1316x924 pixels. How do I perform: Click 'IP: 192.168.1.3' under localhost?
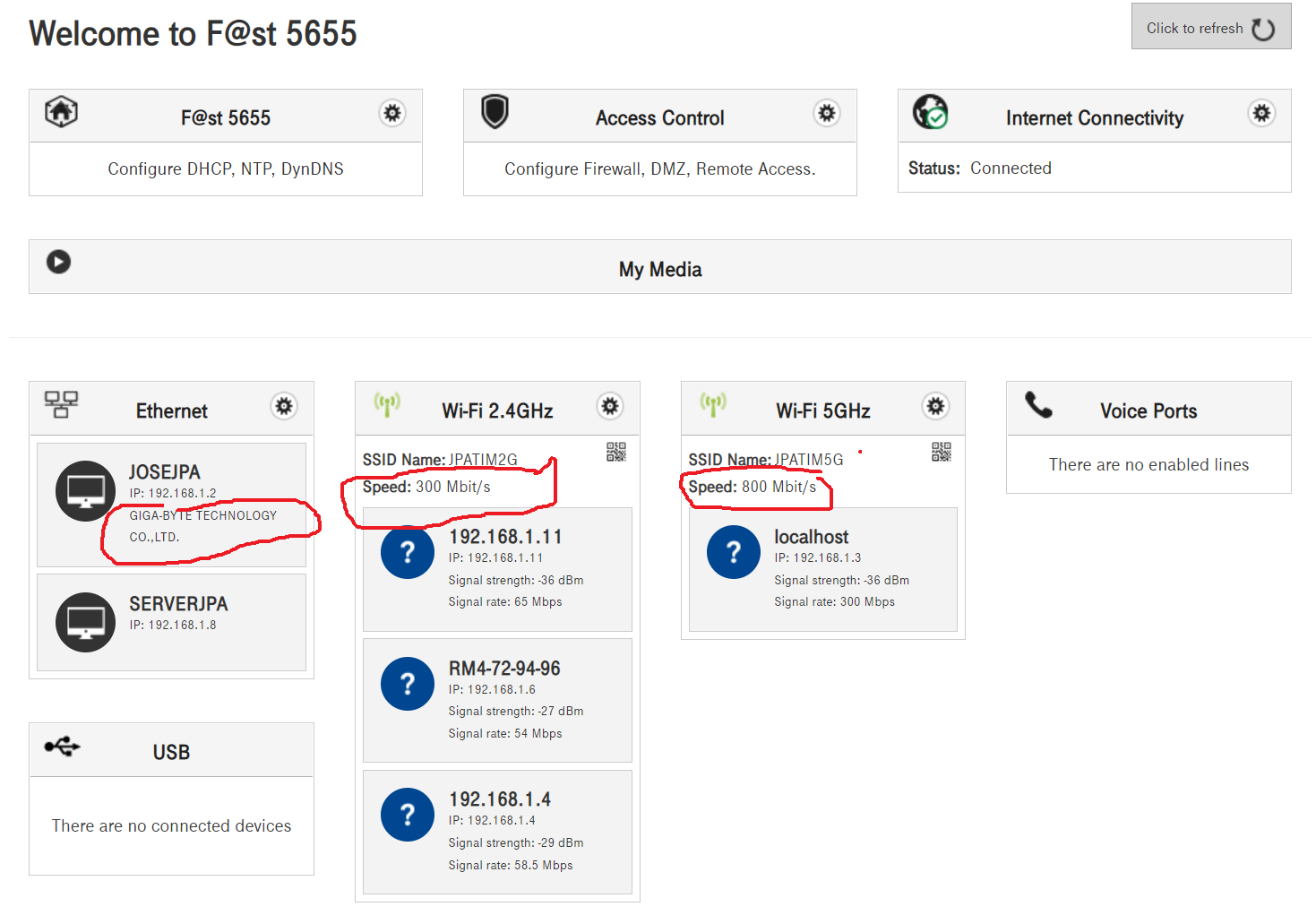point(818,558)
